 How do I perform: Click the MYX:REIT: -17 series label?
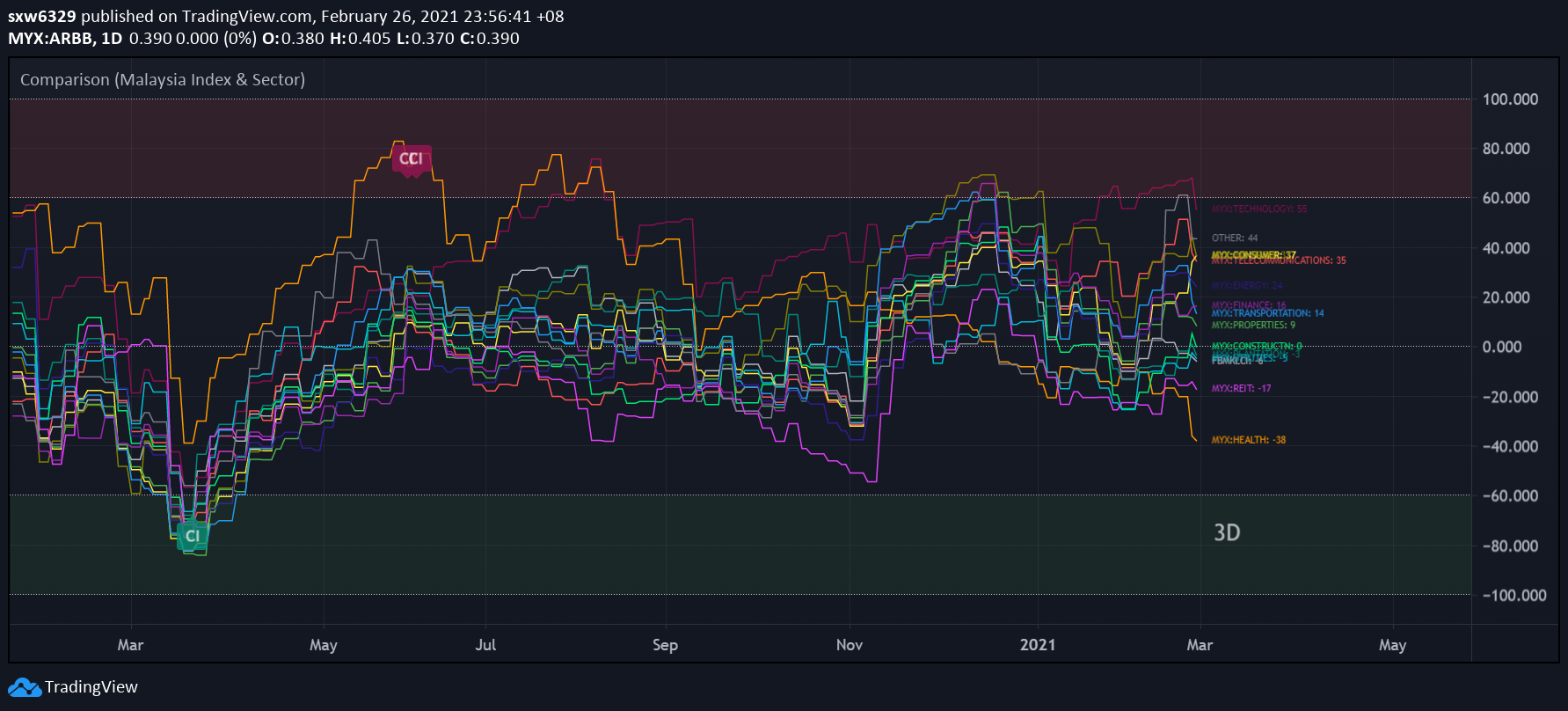pyautogui.click(x=1241, y=389)
